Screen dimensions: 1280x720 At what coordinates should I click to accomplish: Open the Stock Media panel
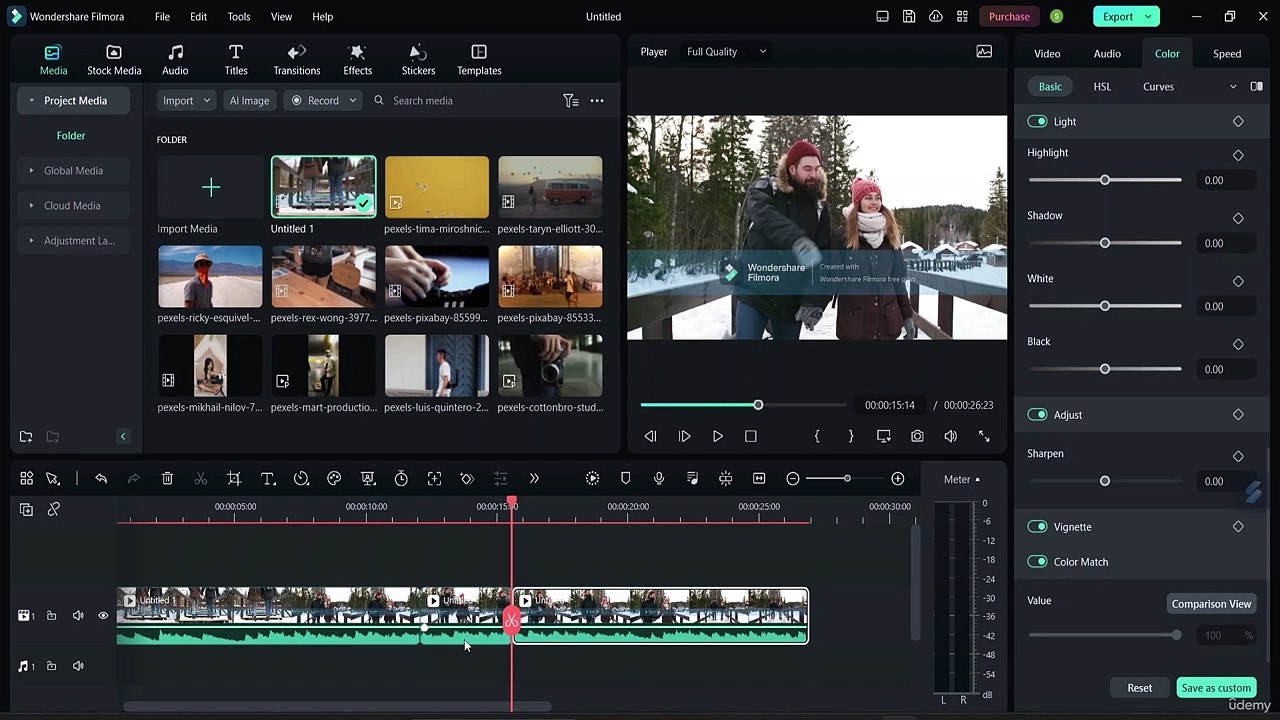click(x=114, y=60)
